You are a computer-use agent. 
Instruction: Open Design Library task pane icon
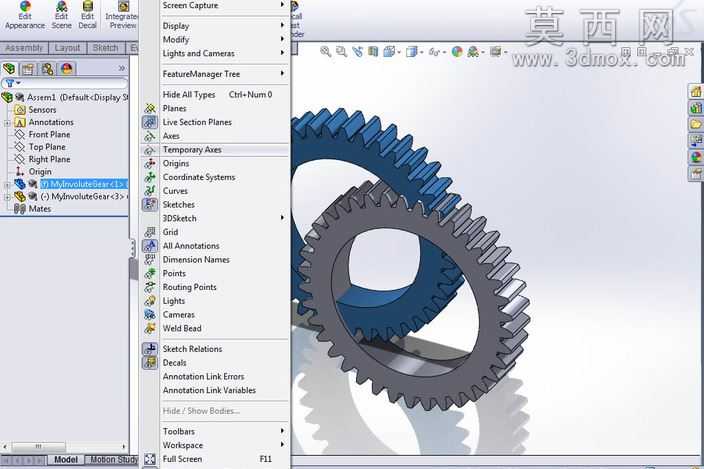pyautogui.click(x=696, y=108)
